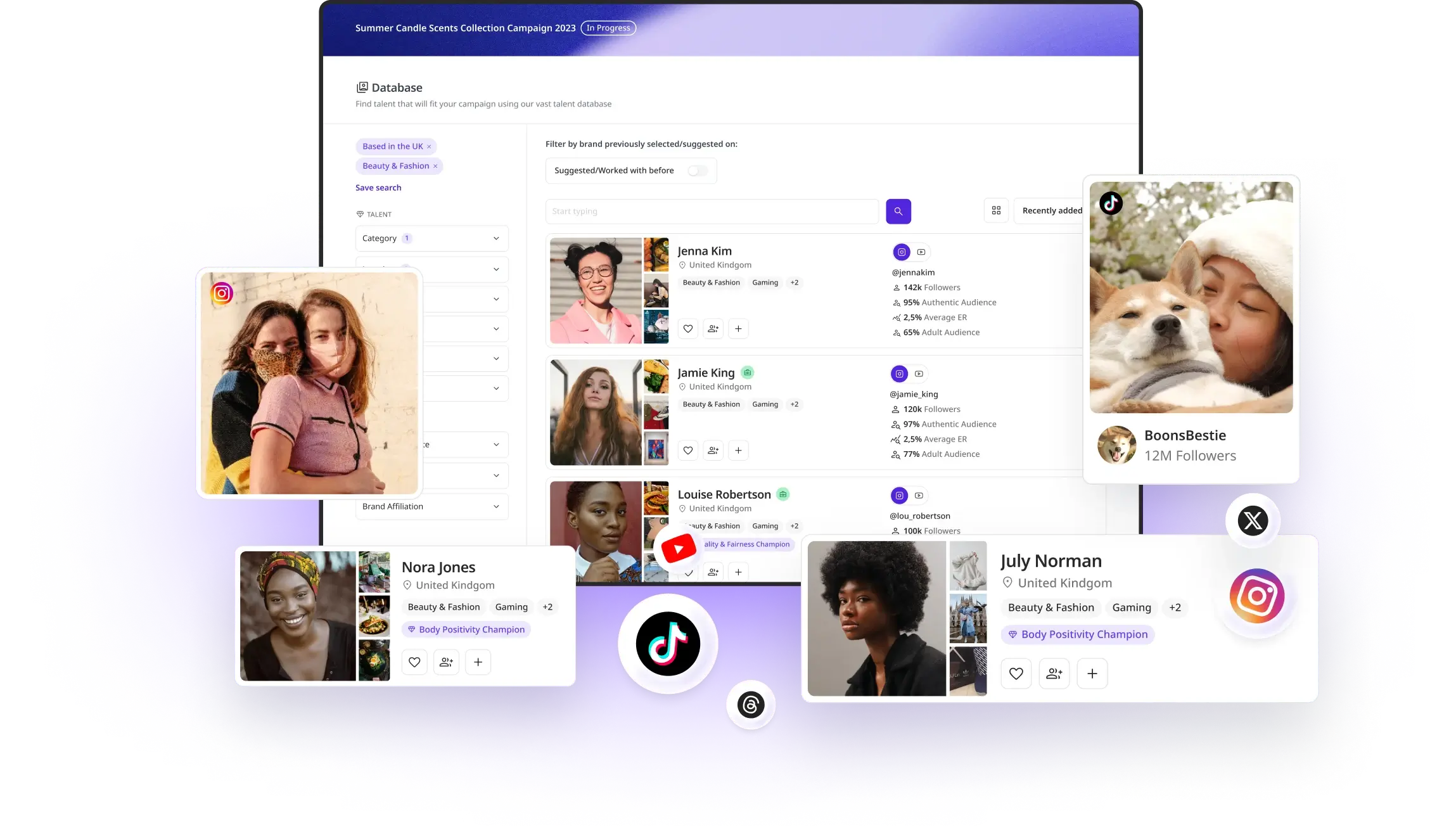
Task: Click the X (Twitter) icon on the right
Action: [1252, 520]
